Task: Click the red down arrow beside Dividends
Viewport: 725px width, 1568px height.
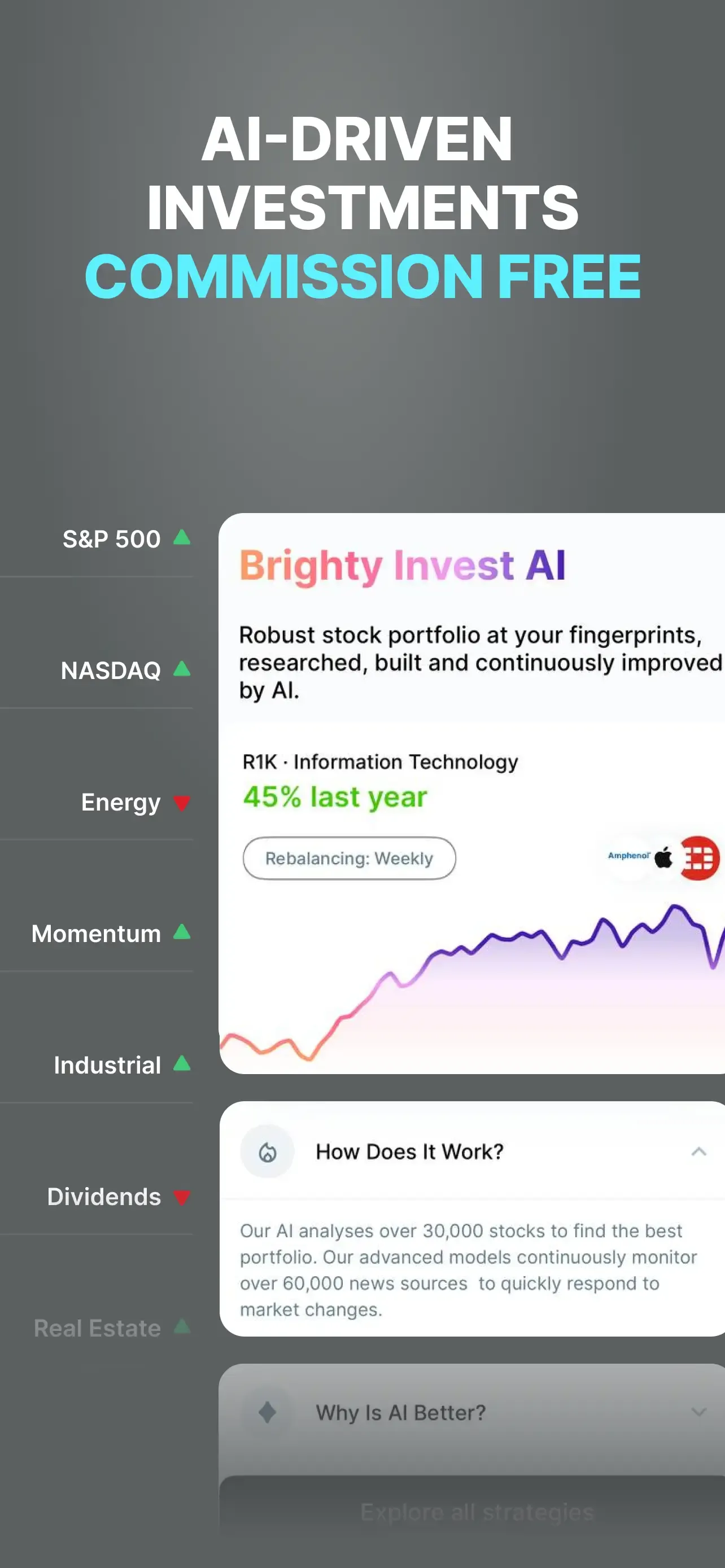Action: 181,1197
